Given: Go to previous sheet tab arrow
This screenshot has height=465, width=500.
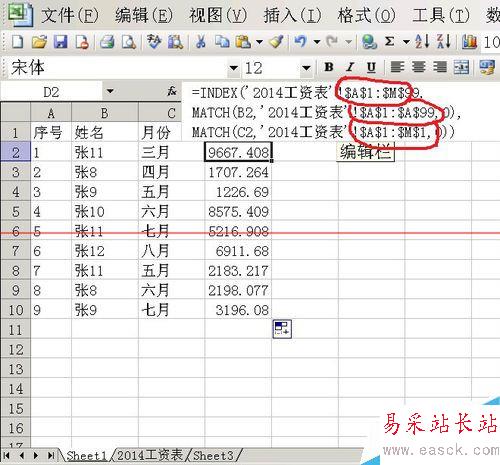Looking at the screenshot, I should pos(22,455).
